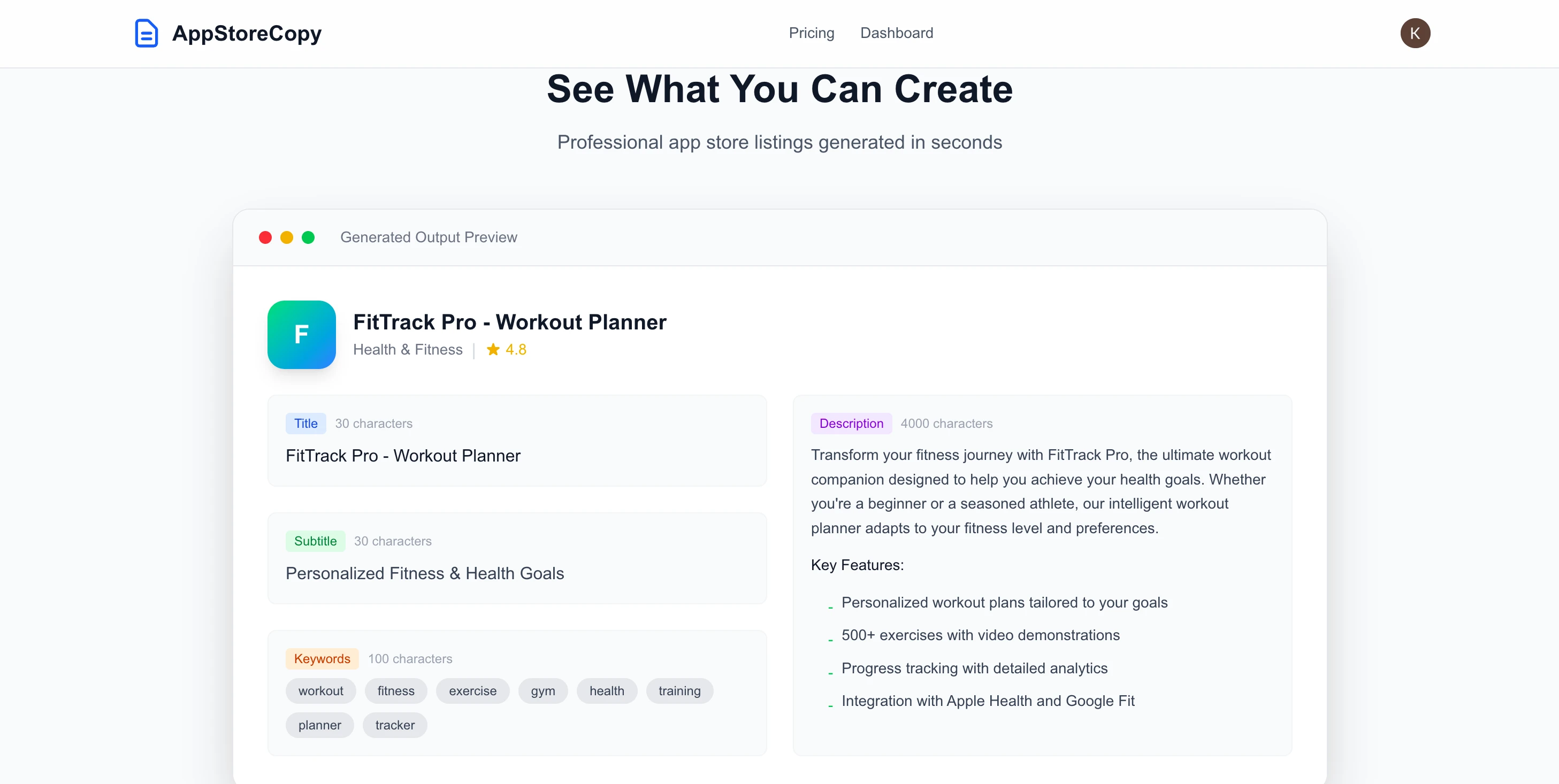Select the workout keyword chip
This screenshot has width=1559, height=784.
point(321,691)
